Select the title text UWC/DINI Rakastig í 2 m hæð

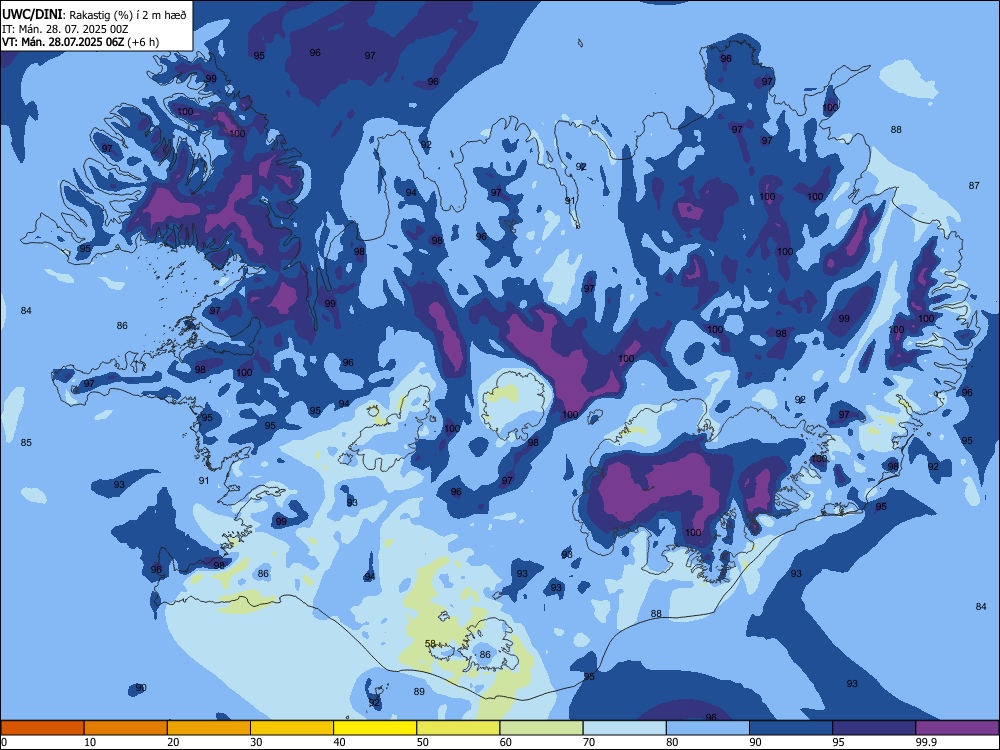point(94,15)
